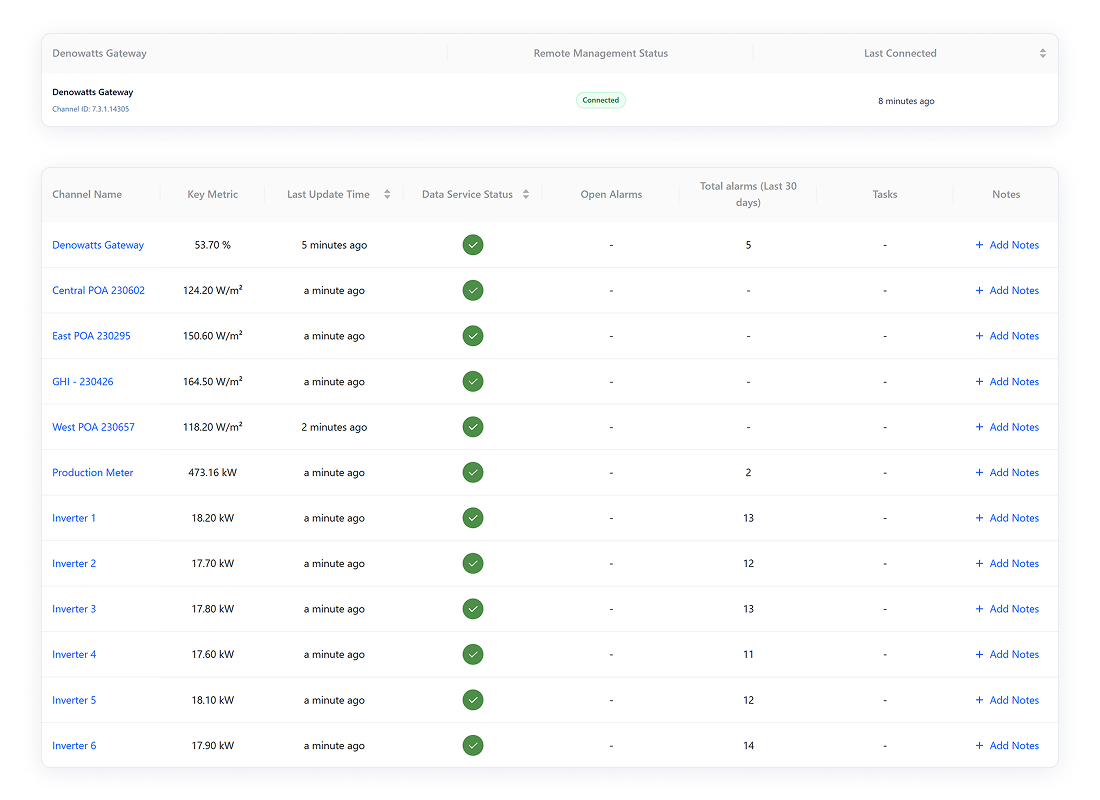
Task: Click green checkmark in GHI - 230426 row
Action: click(x=473, y=381)
